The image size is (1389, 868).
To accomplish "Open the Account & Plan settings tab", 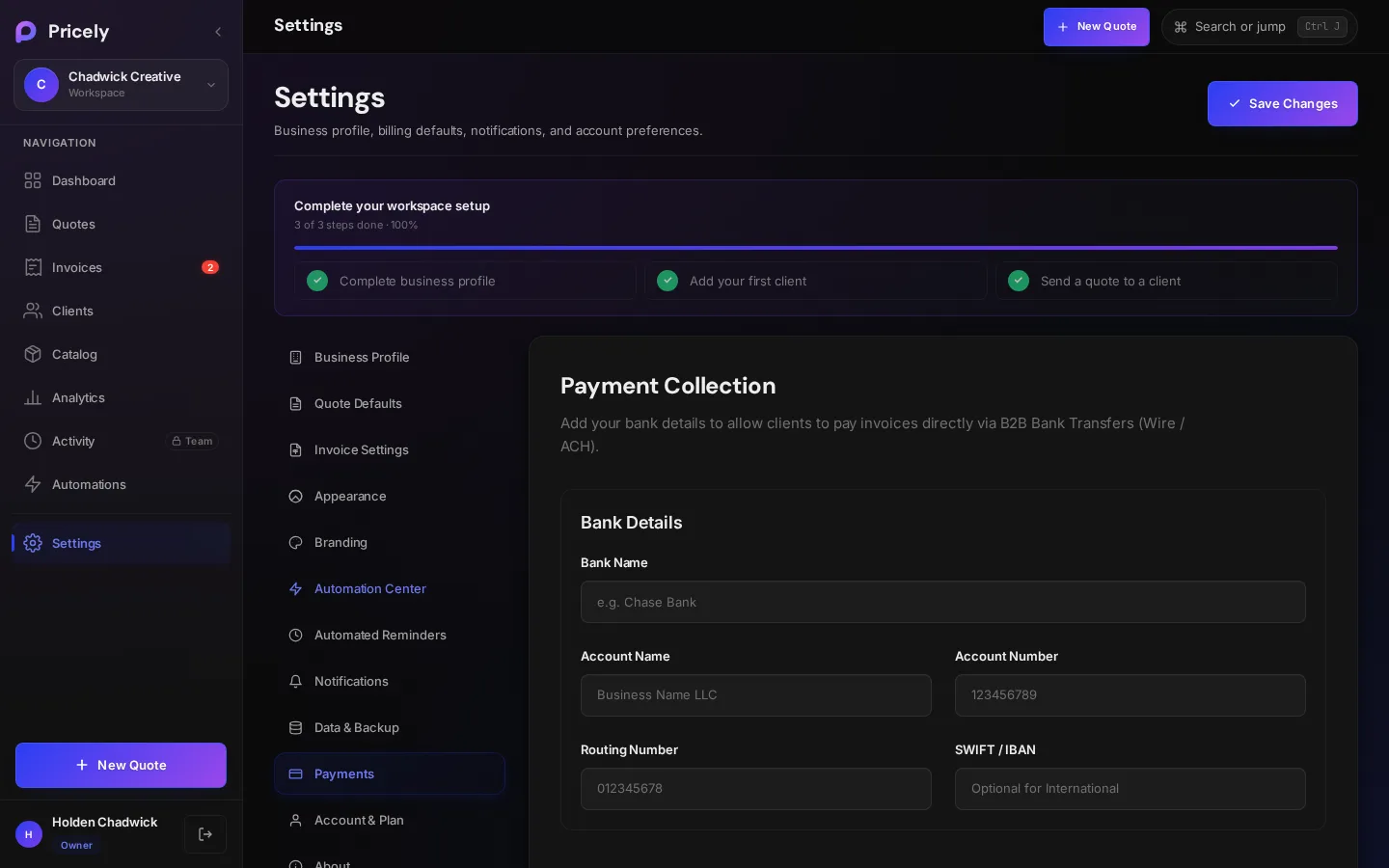I will tap(390, 820).
